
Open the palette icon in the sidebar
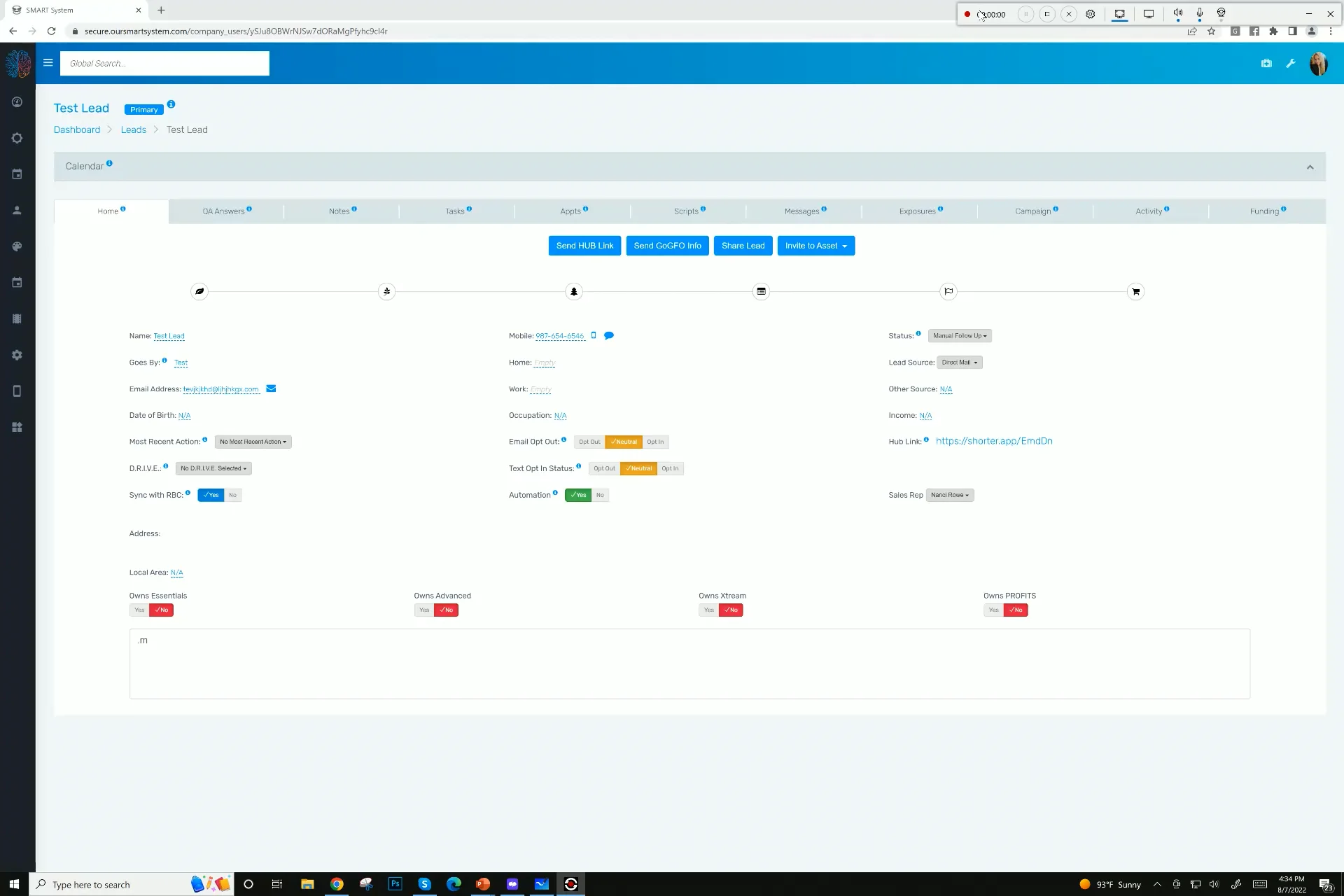[x=17, y=246]
